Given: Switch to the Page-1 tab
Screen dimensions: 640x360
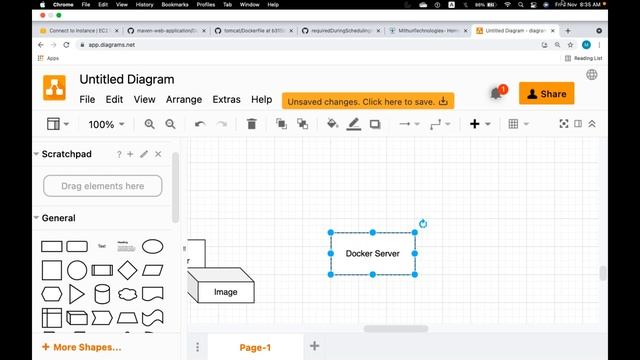Looking at the screenshot, I should pos(255,347).
